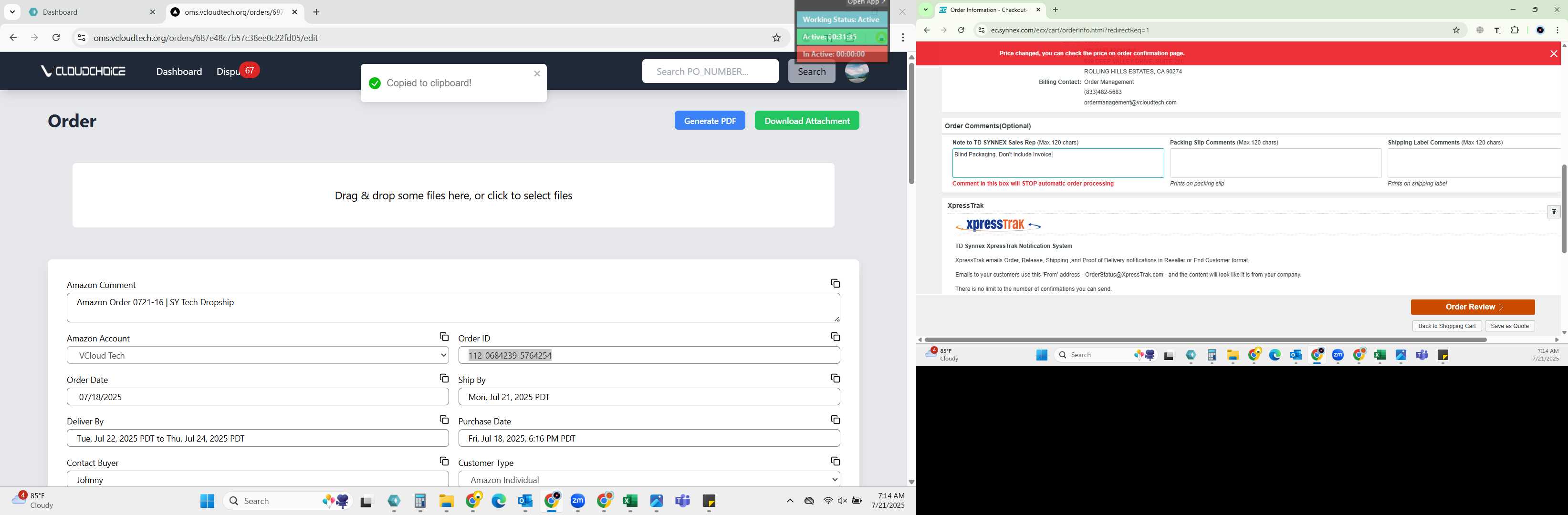Open Windows Start in the outer taskbar

point(208,501)
